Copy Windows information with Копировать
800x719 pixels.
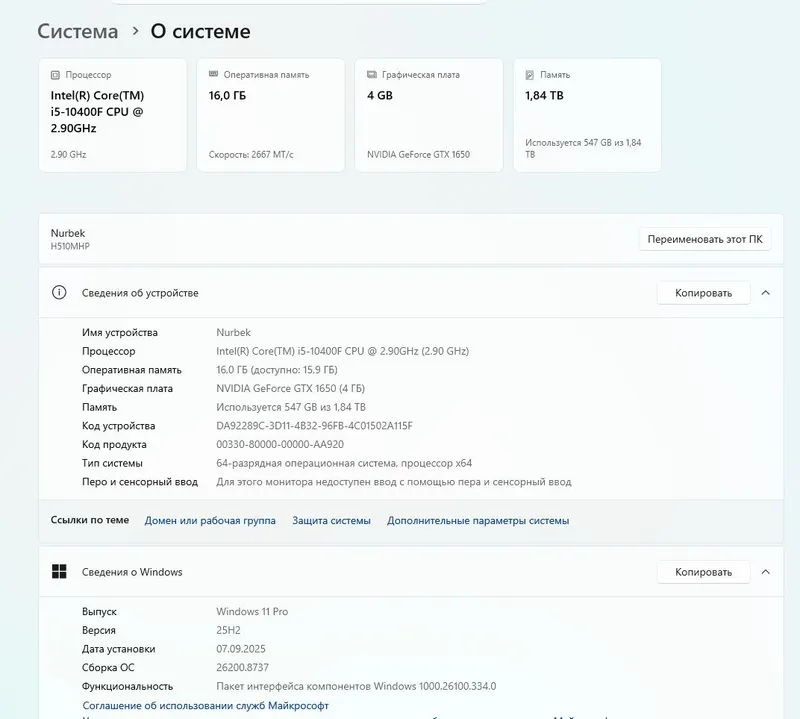click(704, 572)
